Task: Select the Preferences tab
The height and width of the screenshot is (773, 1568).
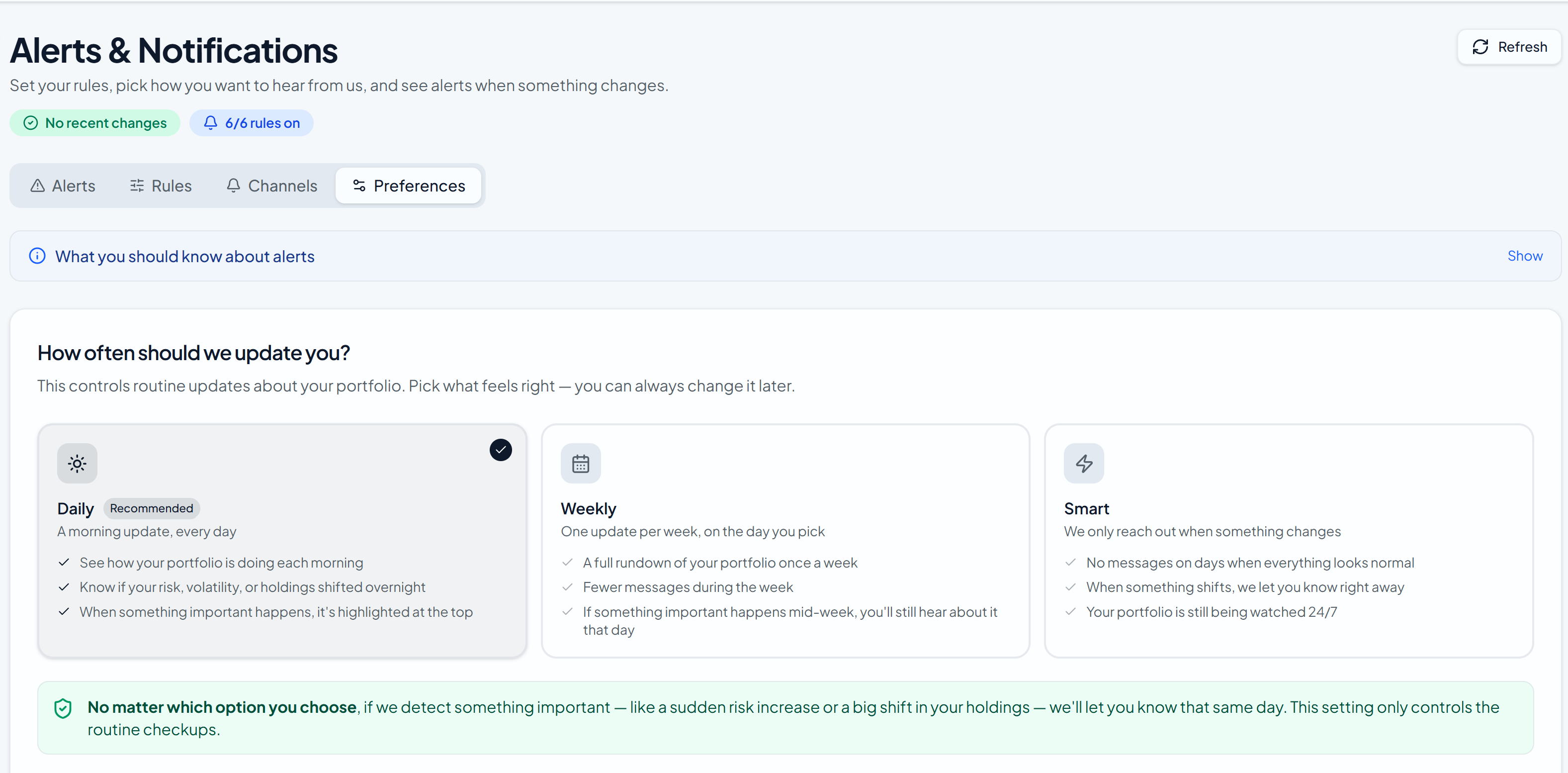Action: [x=409, y=186]
